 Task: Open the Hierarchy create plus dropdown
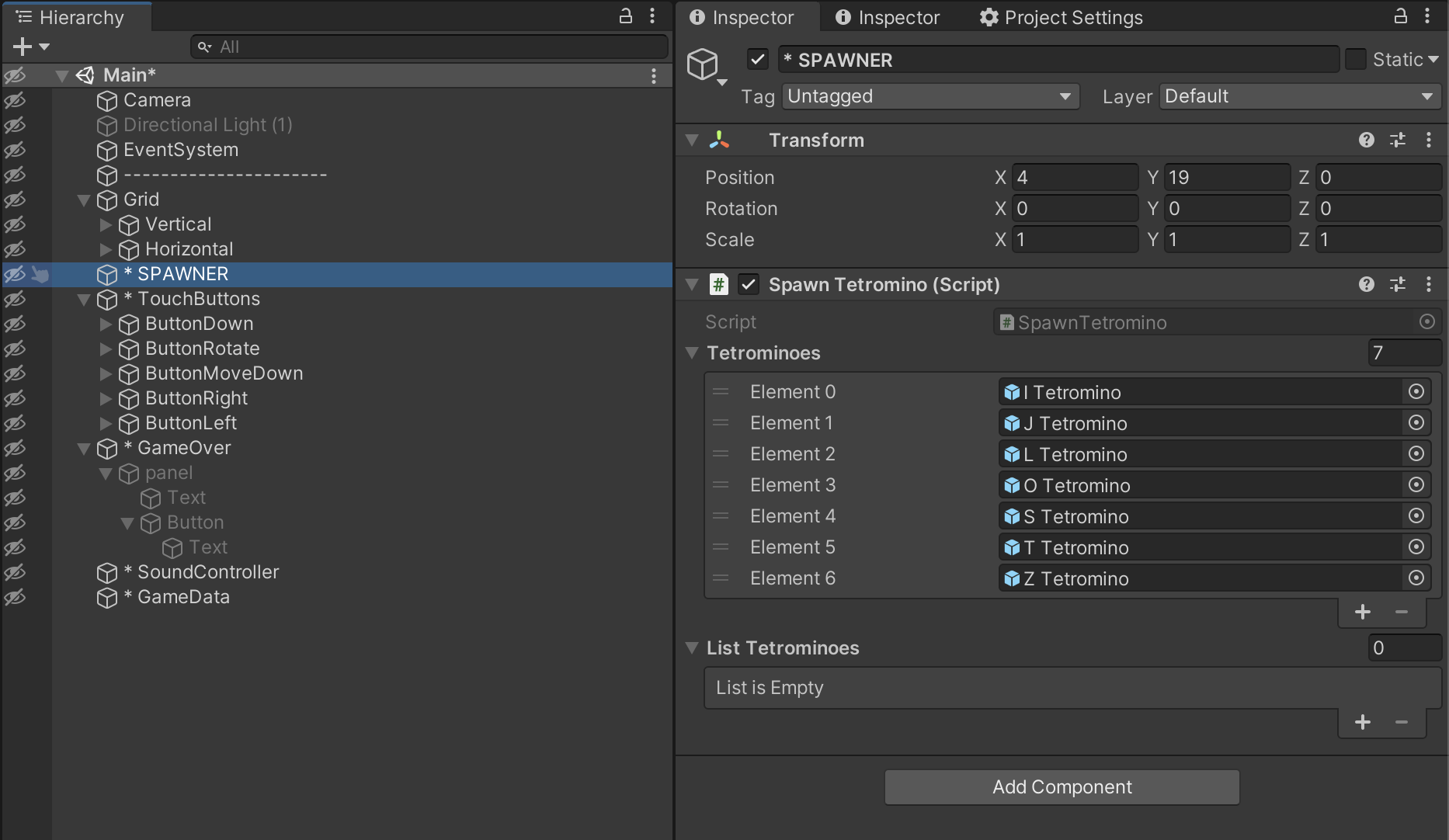(31, 47)
